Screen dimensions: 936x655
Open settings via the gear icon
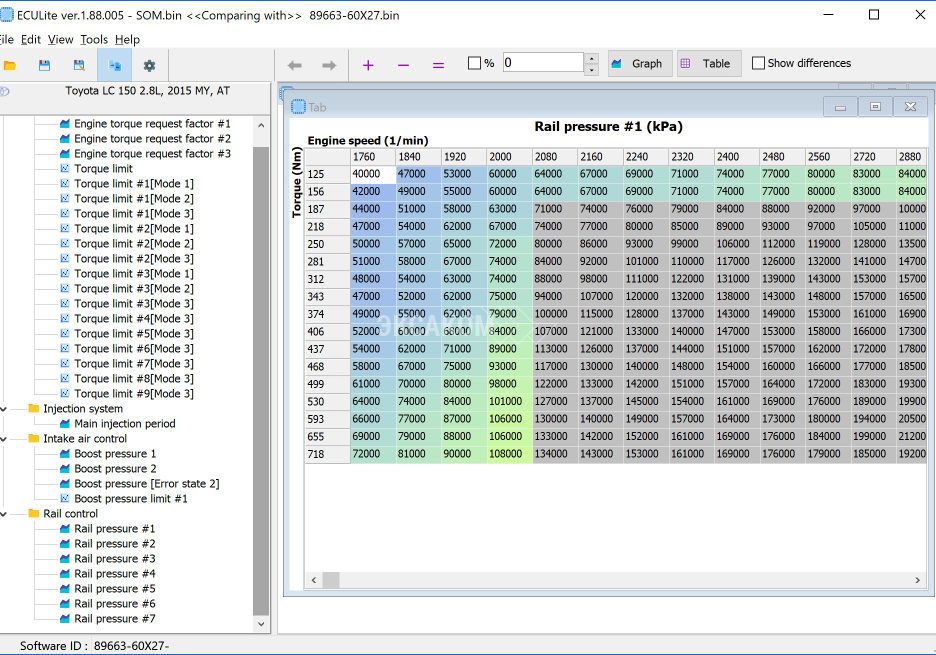pyautogui.click(x=149, y=66)
